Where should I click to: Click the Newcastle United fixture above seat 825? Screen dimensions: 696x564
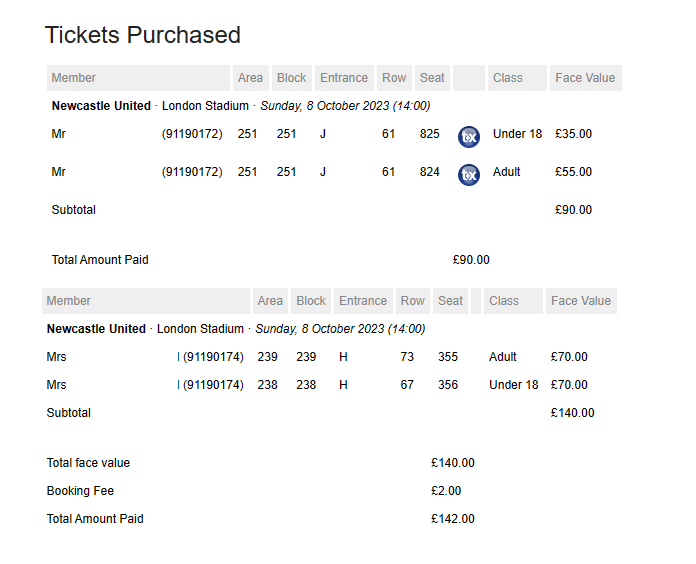pyautogui.click(x=101, y=106)
